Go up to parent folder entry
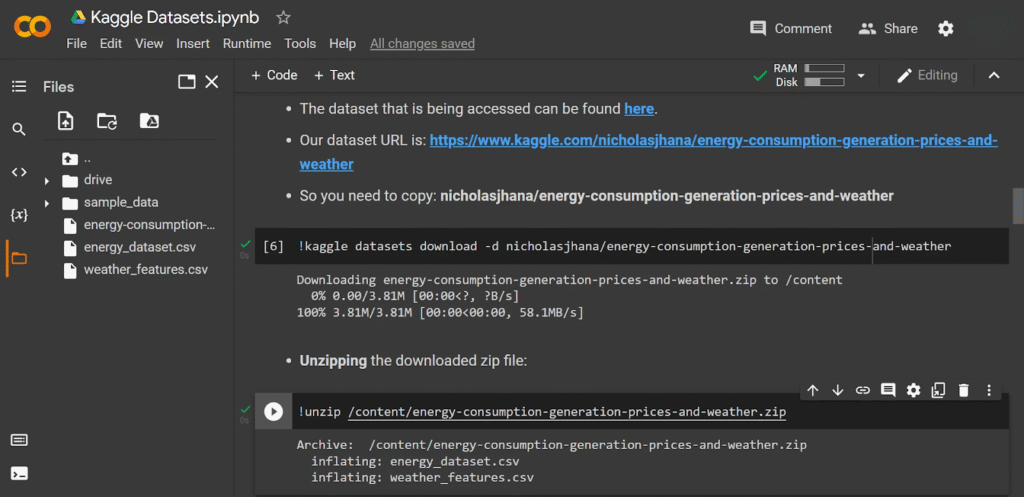 click(x=70, y=159)
